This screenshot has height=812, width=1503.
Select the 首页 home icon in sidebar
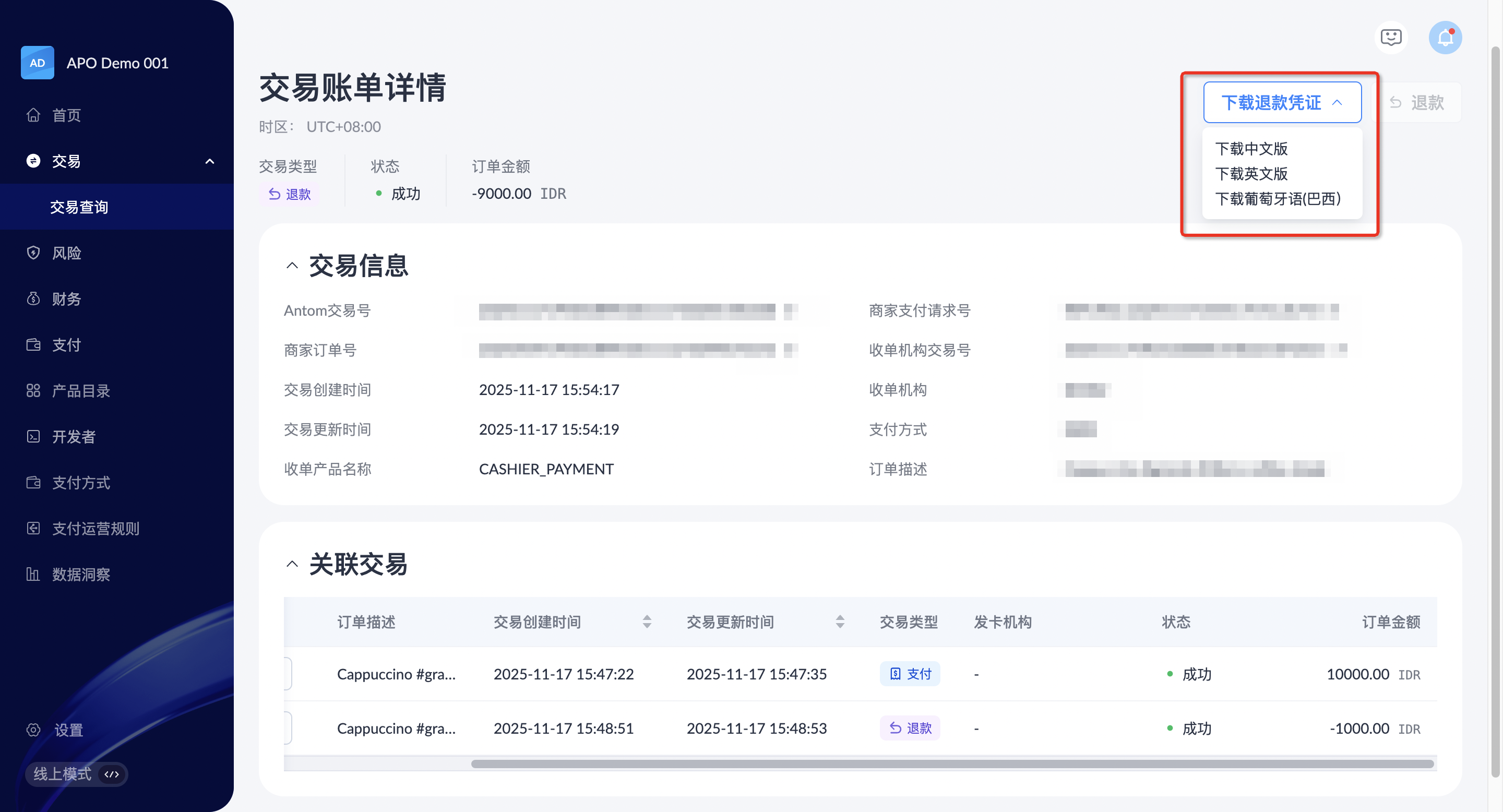coord(33,115)
